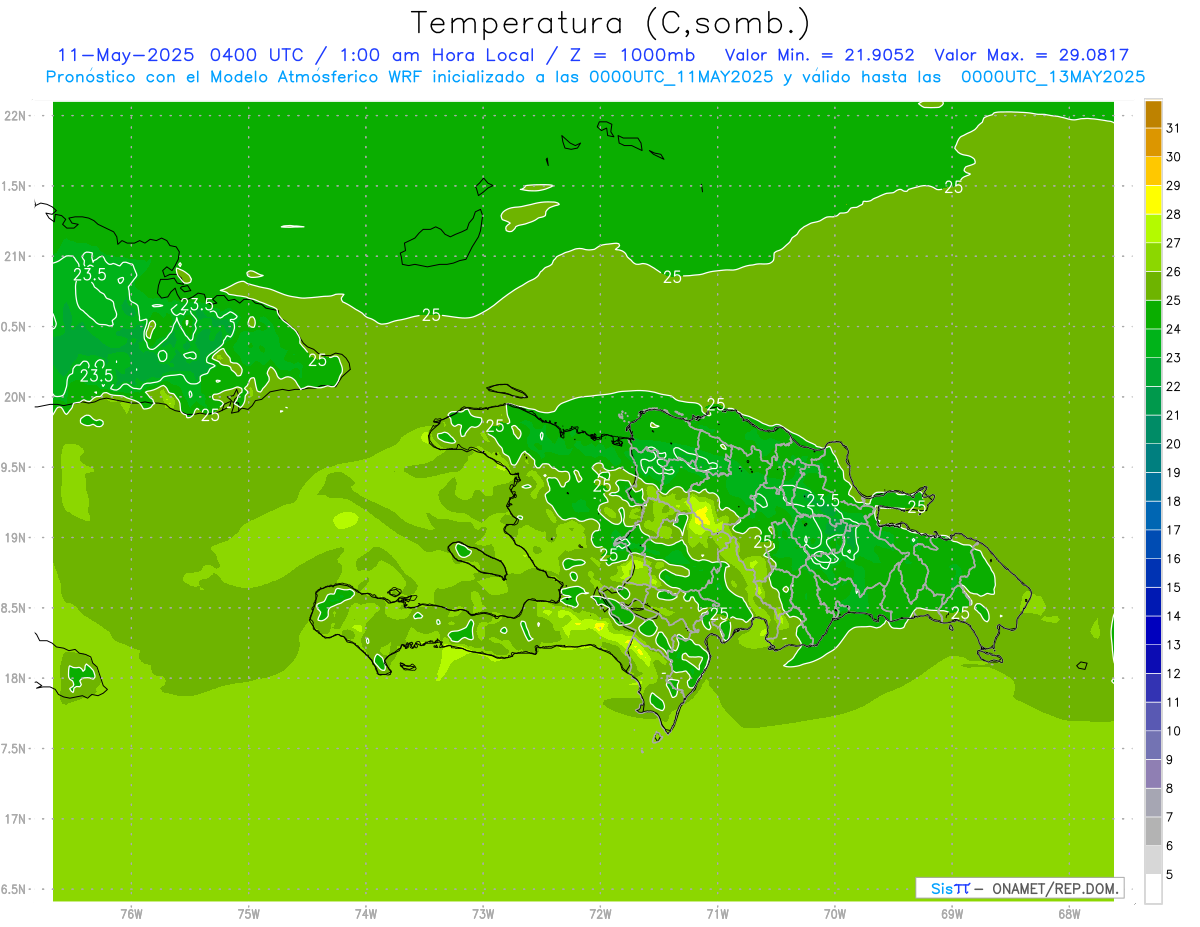
Task: Click the title "Temperatura (C,somb.)"
Action: coord(611,23)
